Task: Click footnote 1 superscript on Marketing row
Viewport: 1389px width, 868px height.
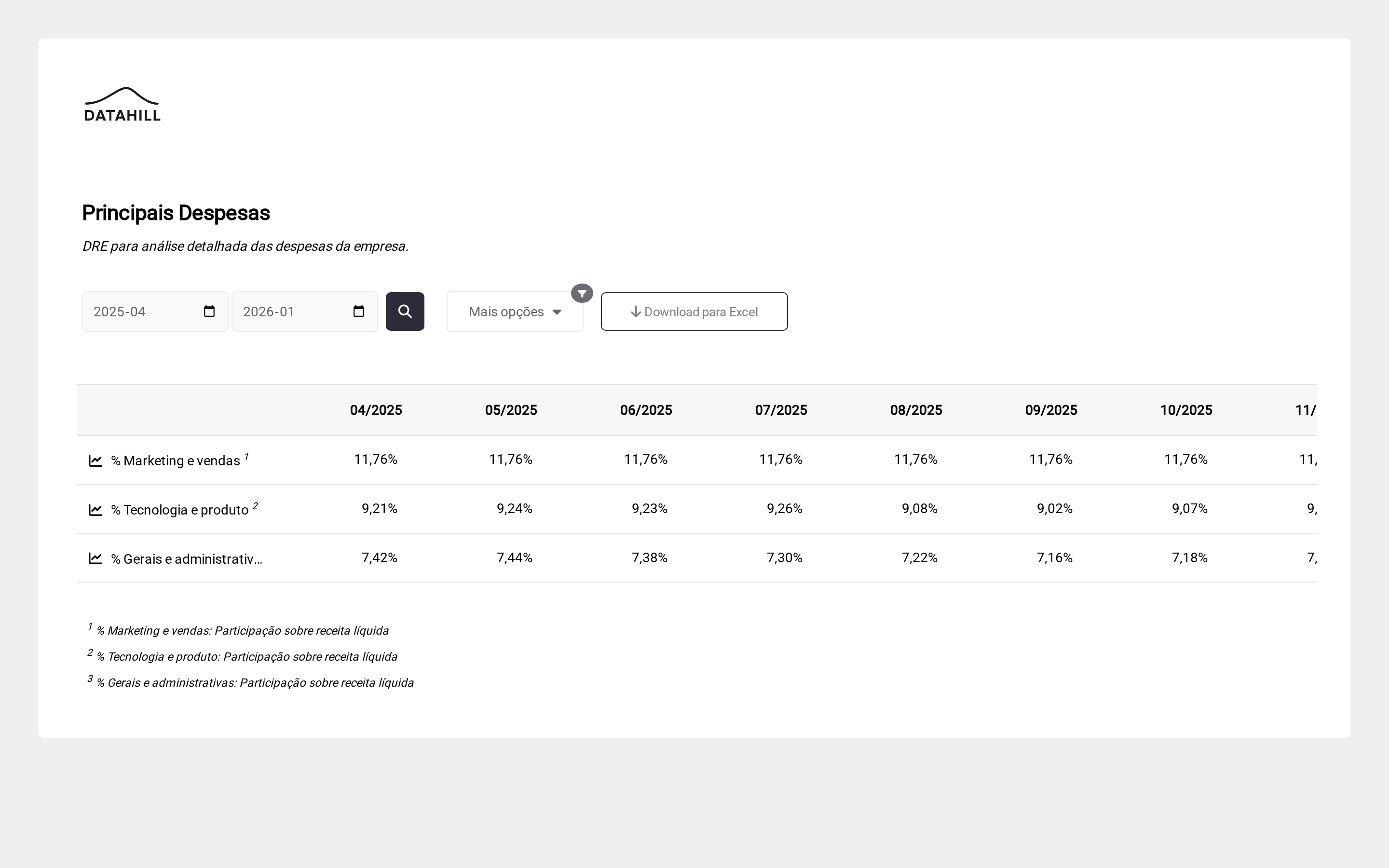Action: click(x=246, y=457)
